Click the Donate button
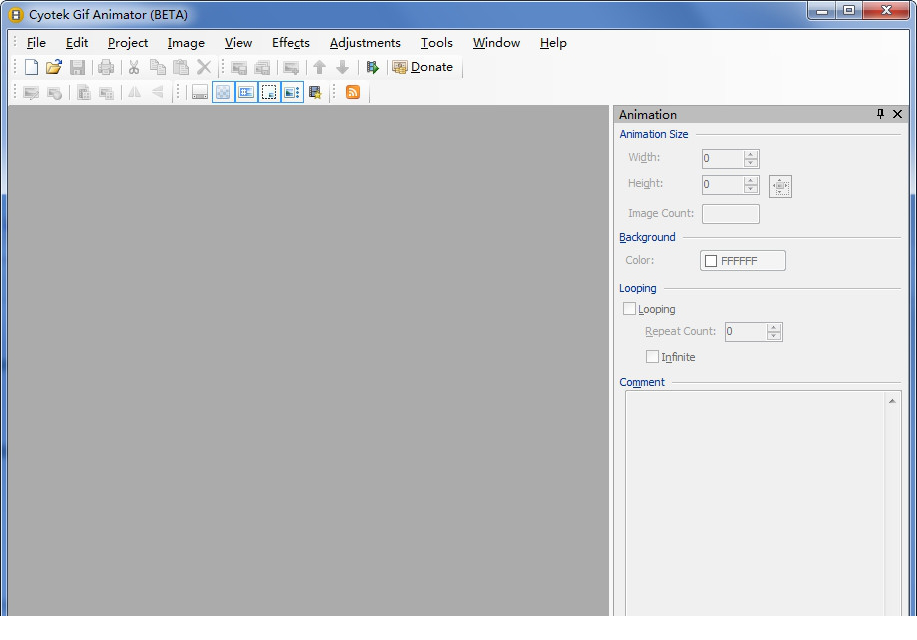 pyautogui.click(x=424, y=67)
